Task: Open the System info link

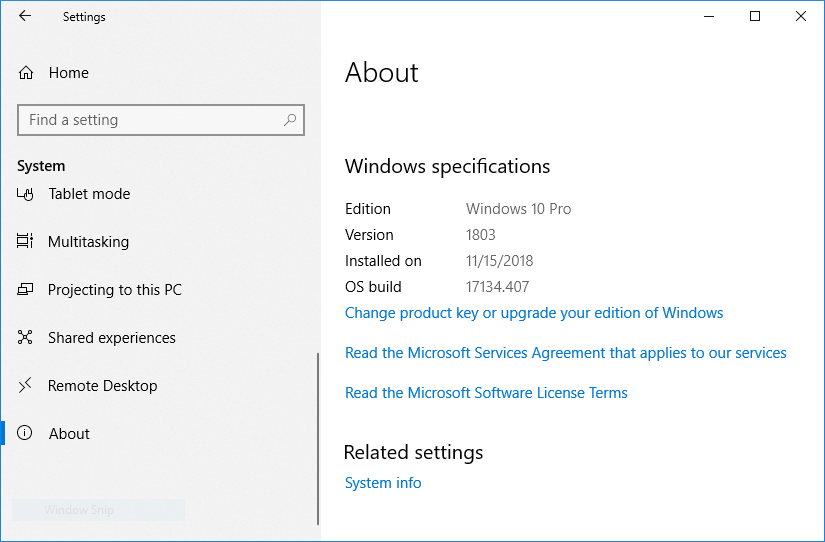Action: 383,483
